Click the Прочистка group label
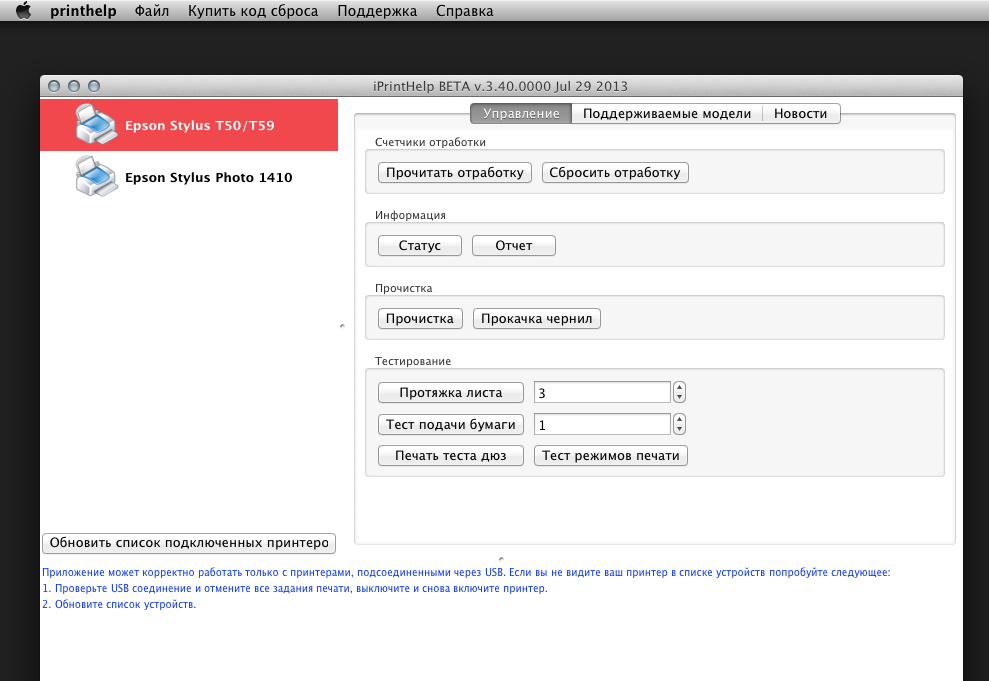989x681 pixels. click(404, 288)
